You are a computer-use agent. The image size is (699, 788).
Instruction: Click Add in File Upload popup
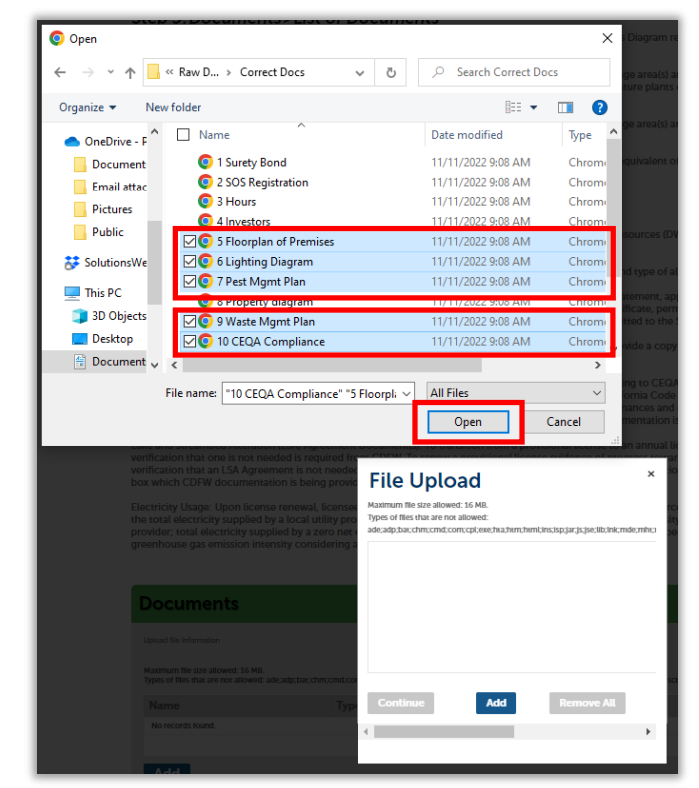[496, 703]
